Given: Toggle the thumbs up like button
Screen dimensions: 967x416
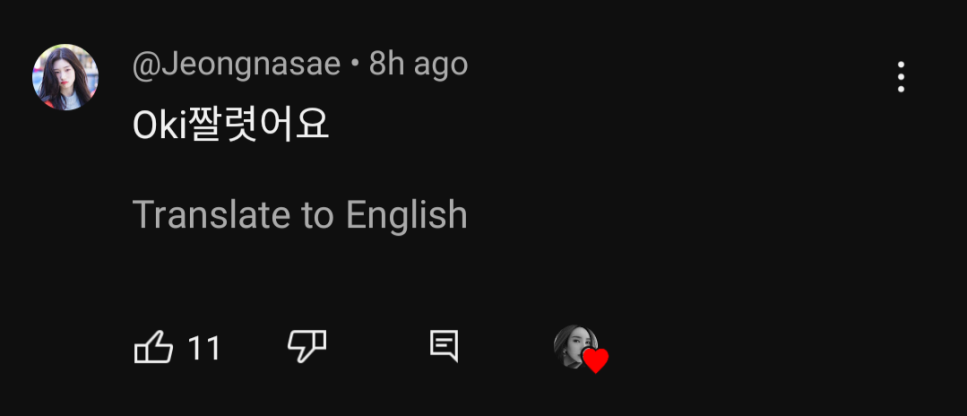Looking at the screenshot, I should (153, 348).
